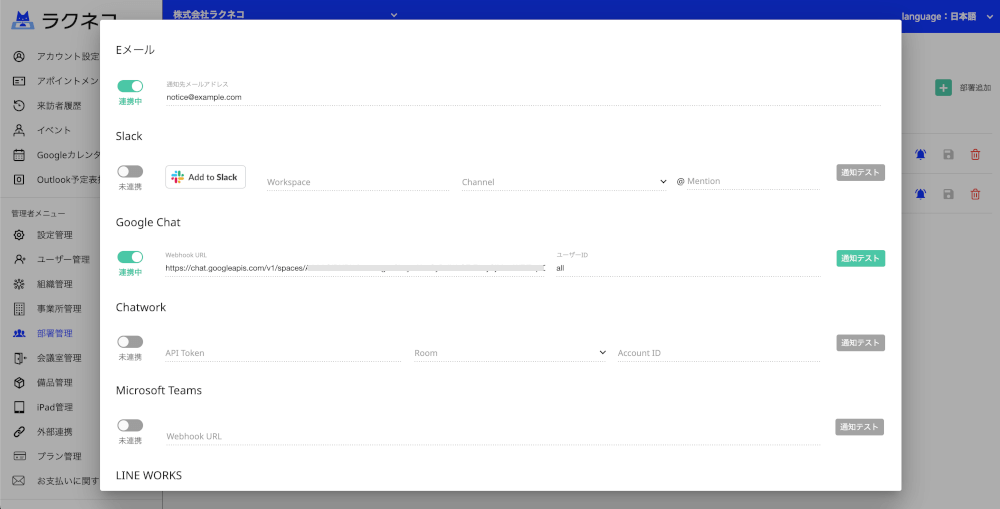
Task: Open the language 日本語 dropdown
Action: pos(948,17)
